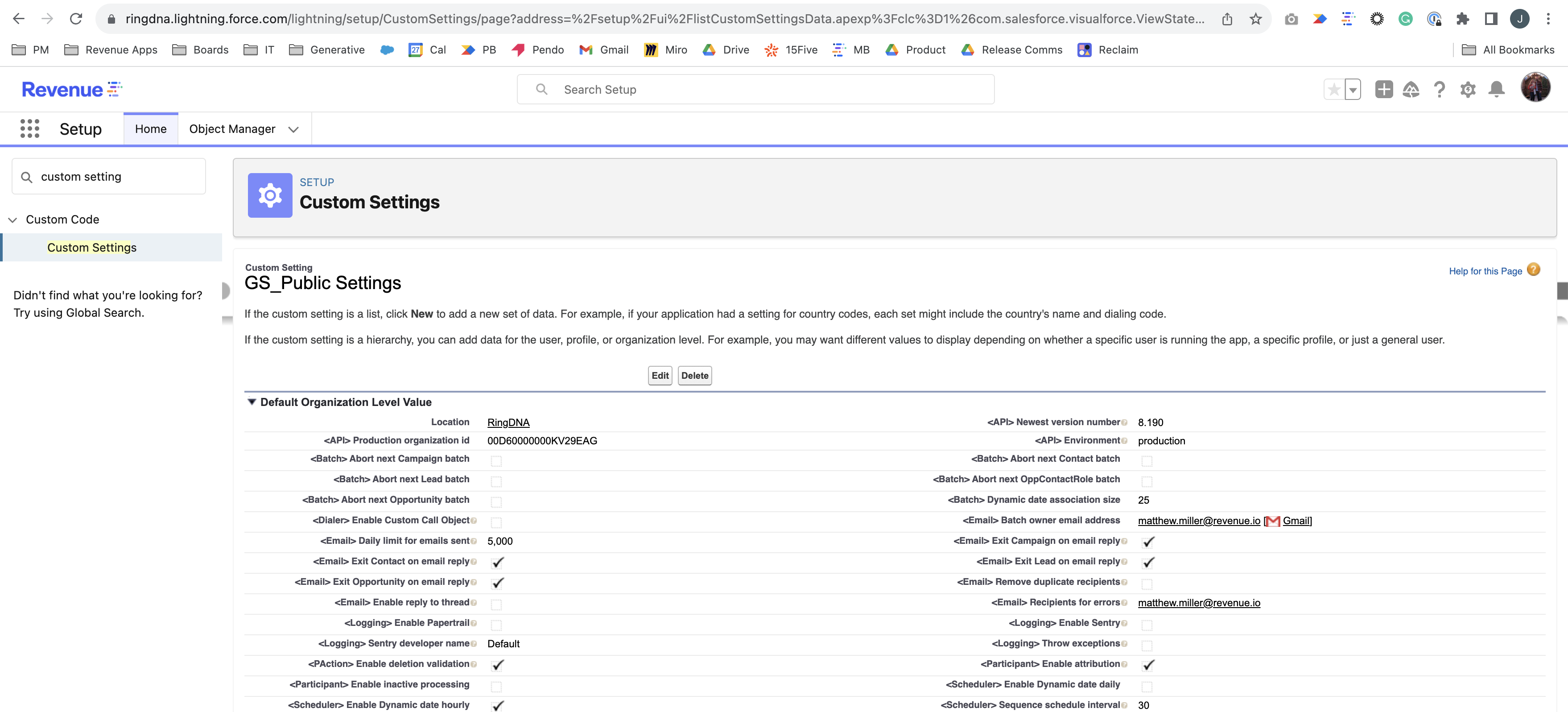Click Salesforce favorites star icon

point(1334,90)
